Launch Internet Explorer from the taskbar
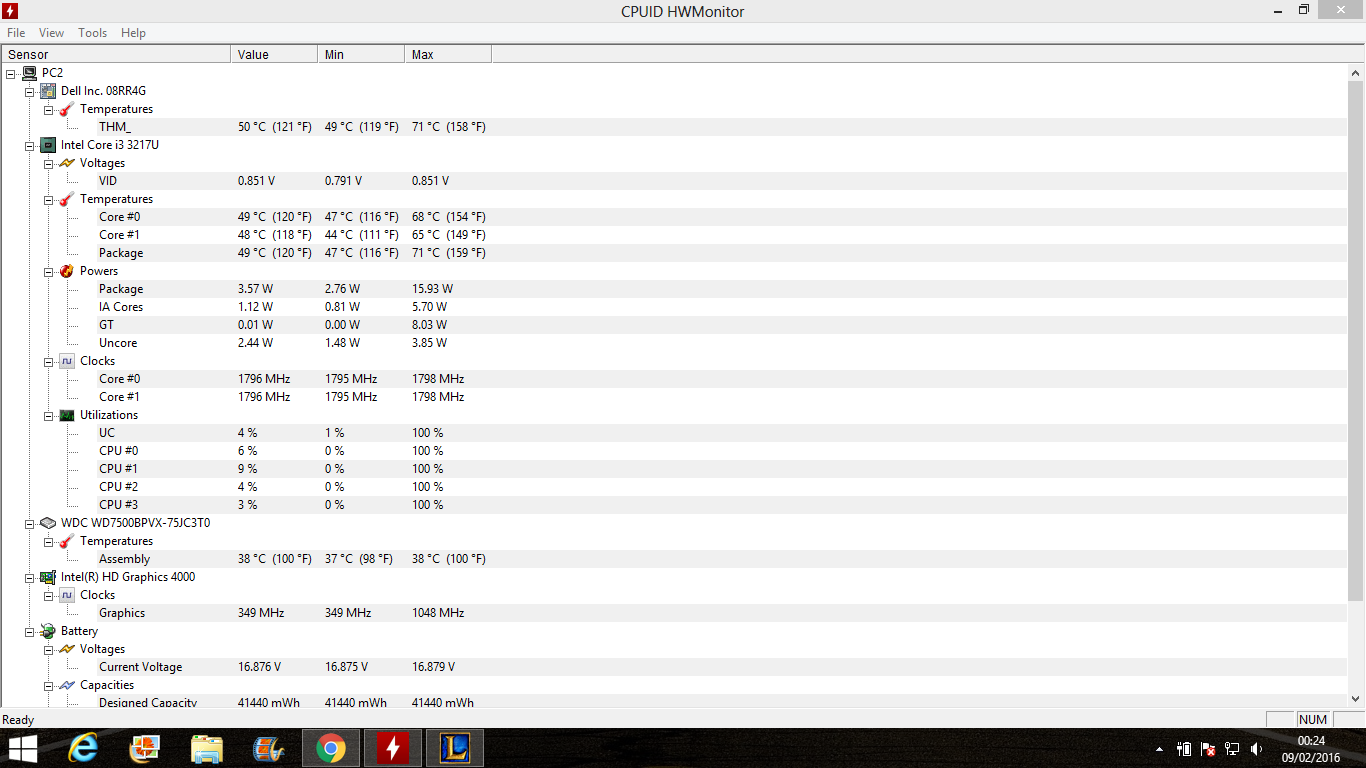This screenshot has width=1366, height=768. coord(84,748)
